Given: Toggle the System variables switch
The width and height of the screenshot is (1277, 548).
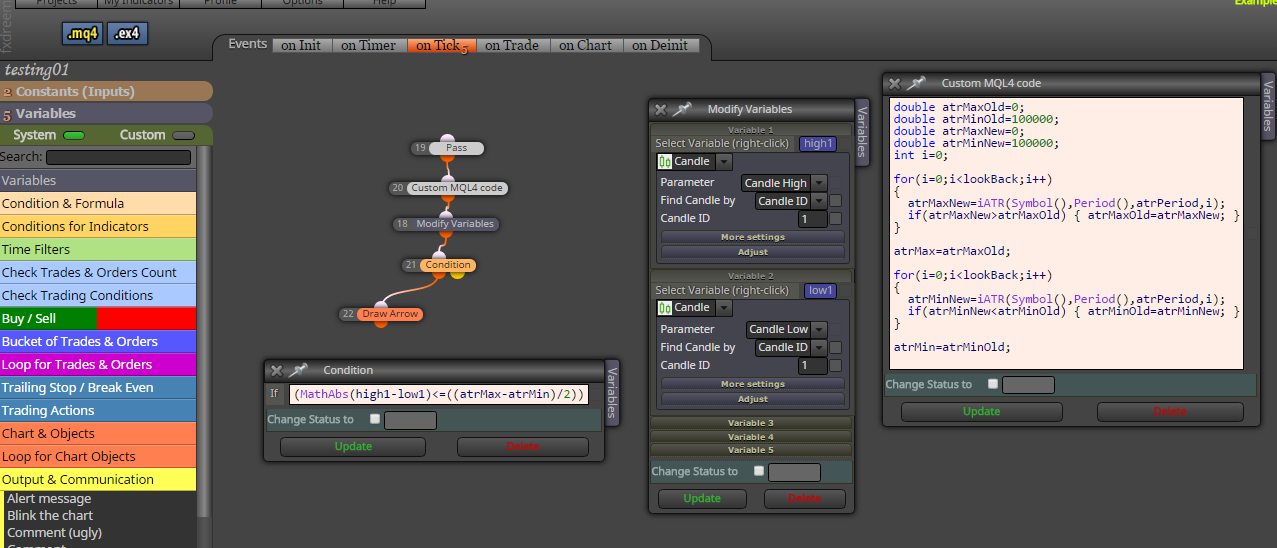Looking at the screenshot, I should (x=74, y=135).
